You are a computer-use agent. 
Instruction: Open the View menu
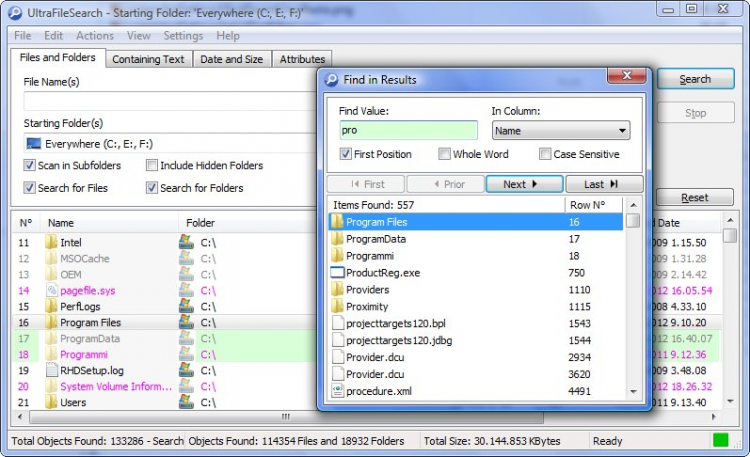click(139, 35)
